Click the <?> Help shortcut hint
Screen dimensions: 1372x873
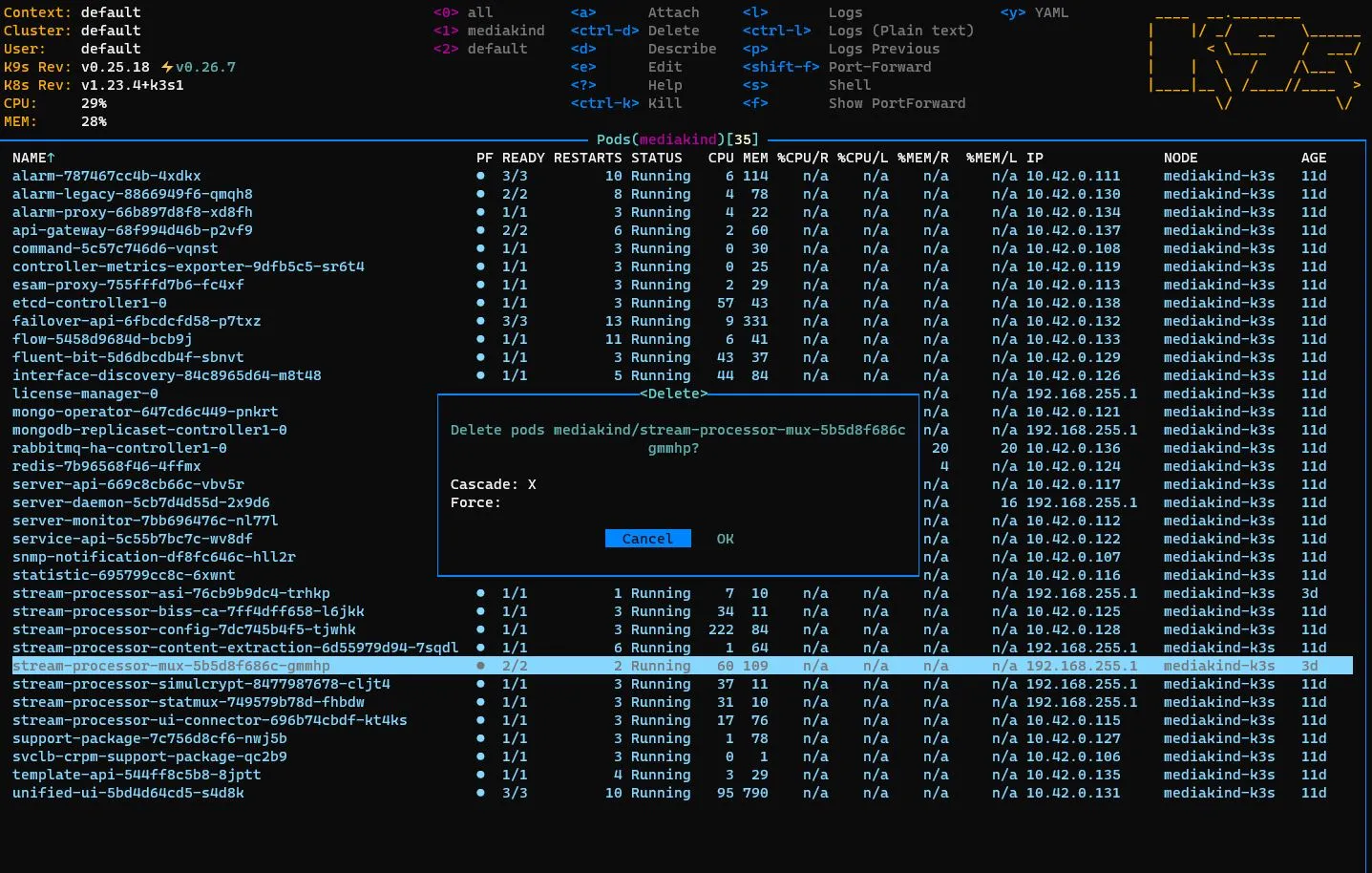coord(626,85)
